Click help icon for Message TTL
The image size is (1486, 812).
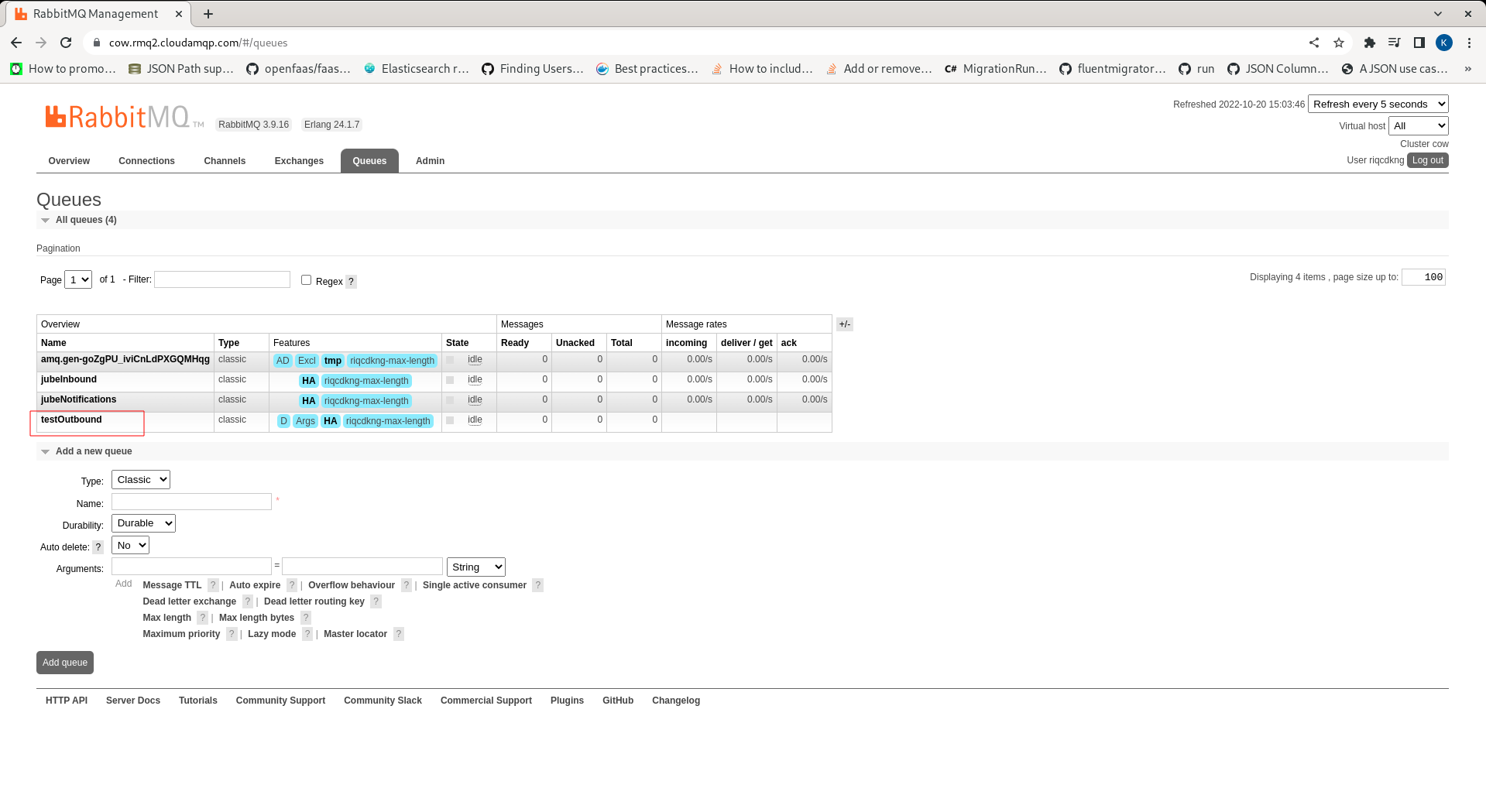(x=213, y=585)
